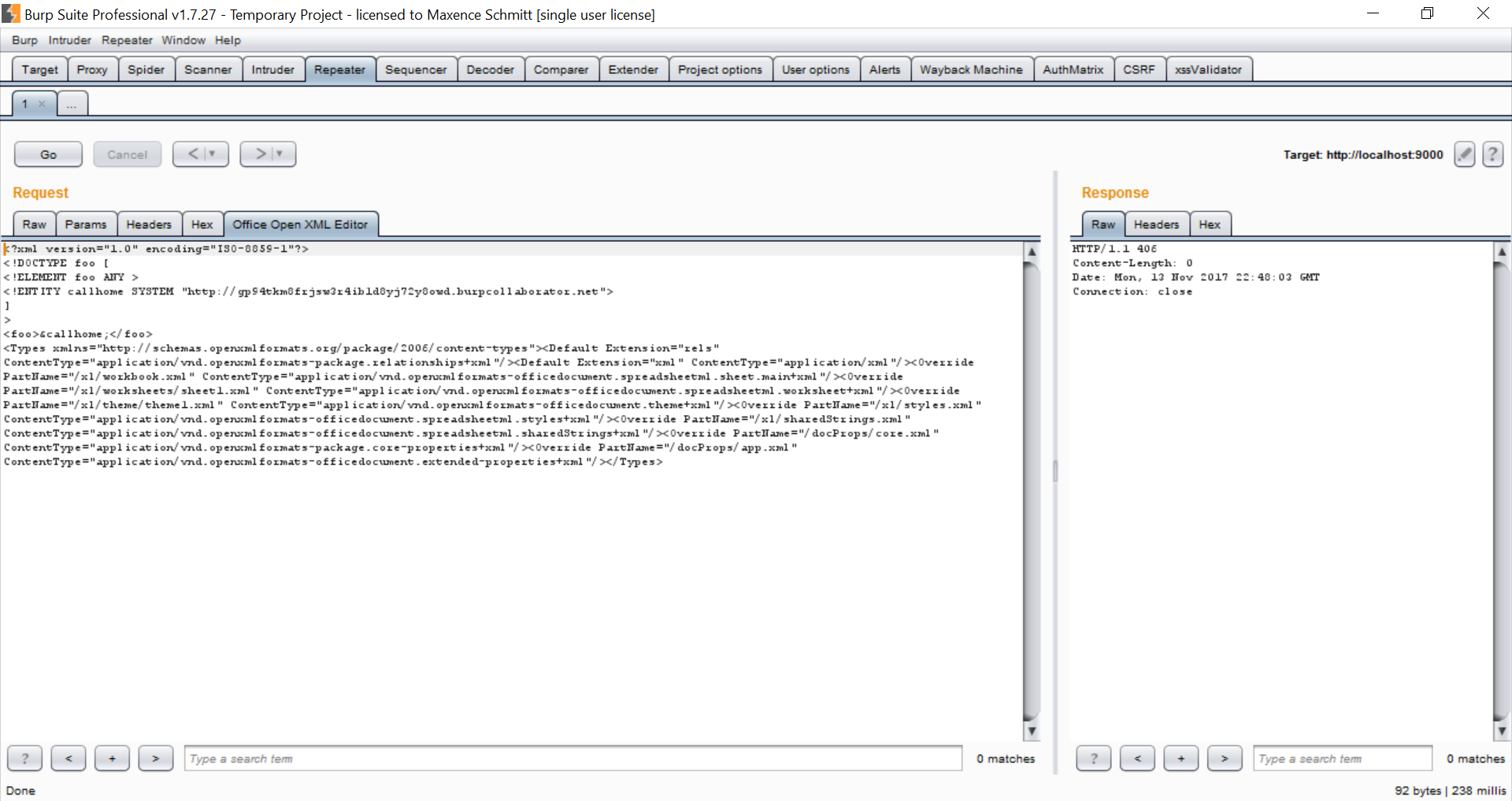Screen dimensions: 1512x801
Task: Select the Office Open XML Editor tab
Action: click(x=300, y=224)
